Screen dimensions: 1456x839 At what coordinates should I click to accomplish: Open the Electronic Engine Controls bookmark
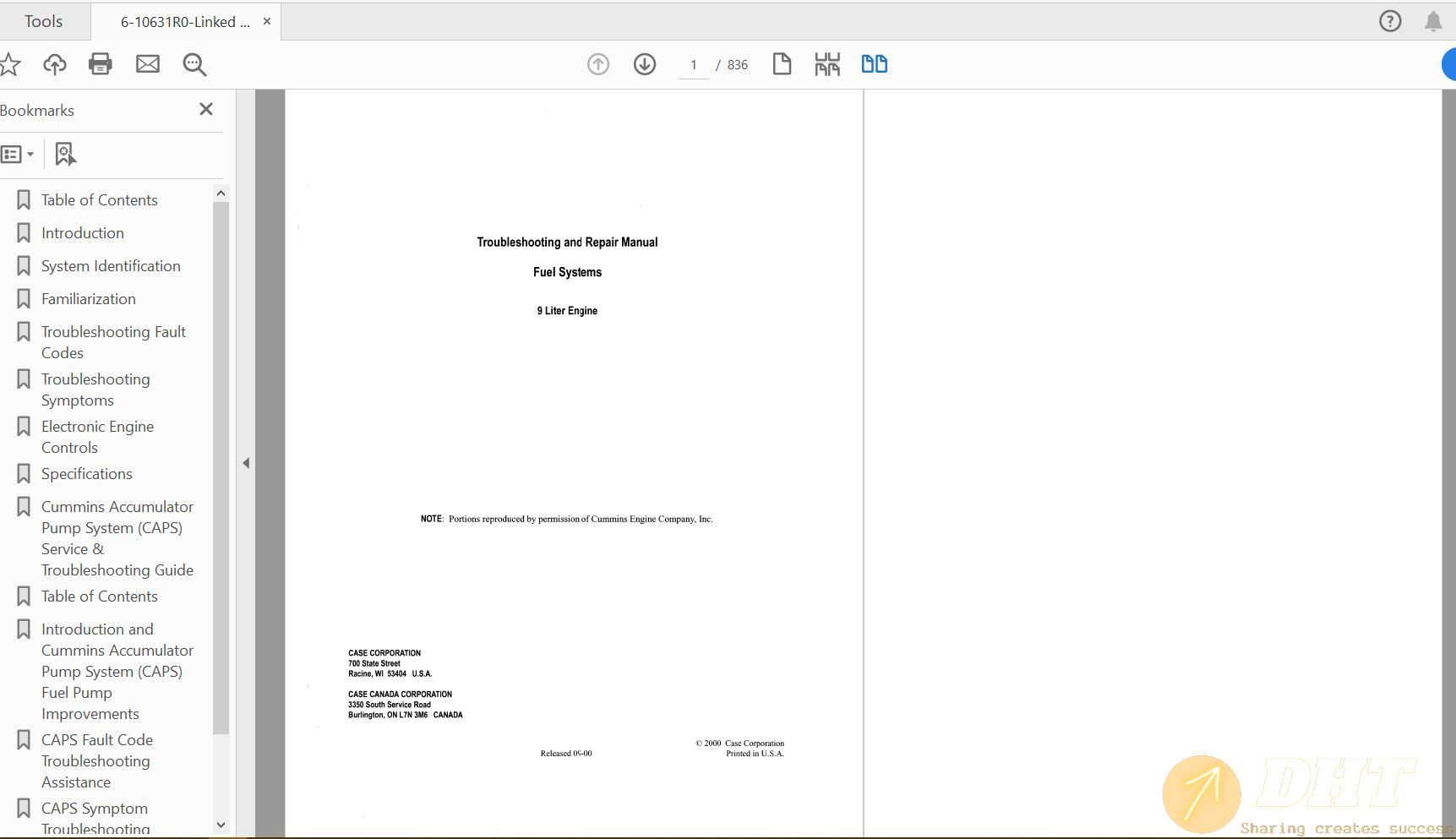(x=97, y=437)
